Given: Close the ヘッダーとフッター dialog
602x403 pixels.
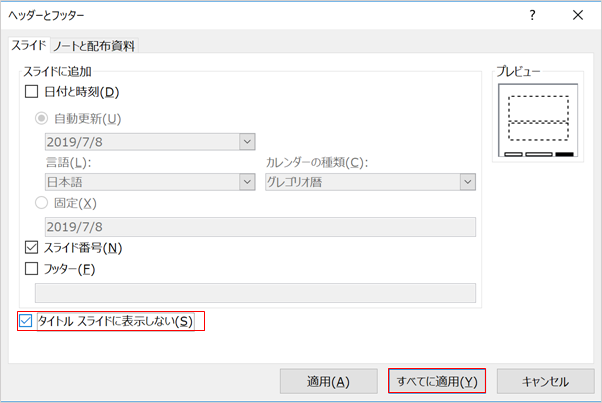Looking at the screenshot, I should tap(577, 15).
